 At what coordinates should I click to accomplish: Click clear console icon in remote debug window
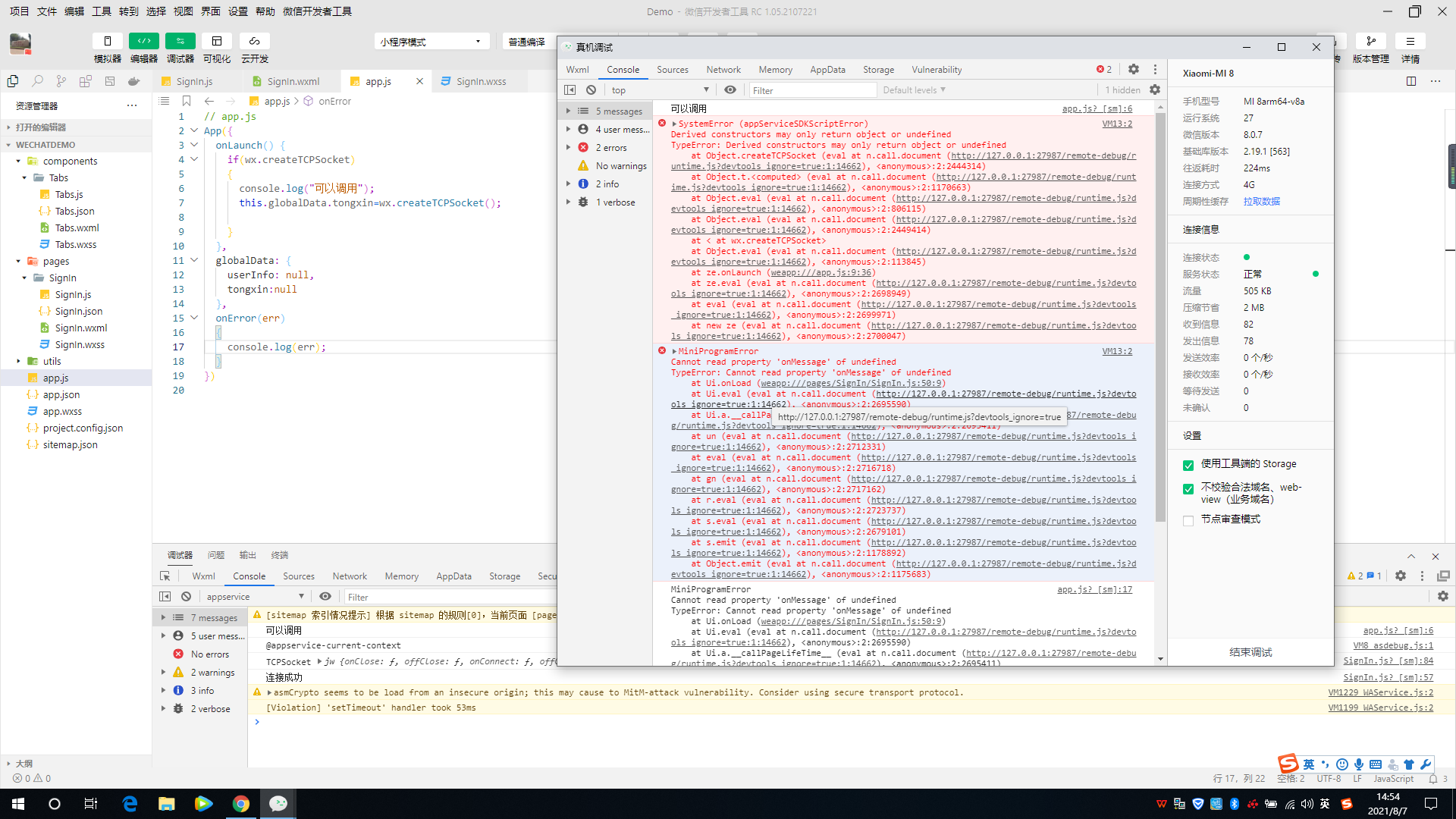point(591,89)
